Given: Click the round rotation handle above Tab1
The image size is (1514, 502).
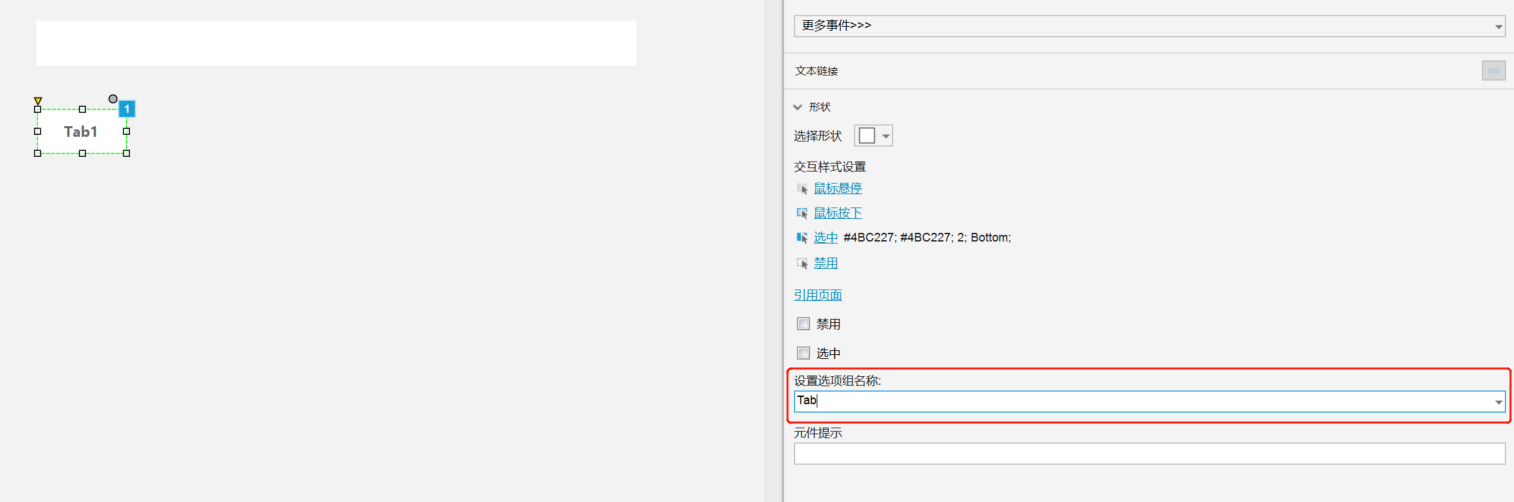Looking at the screenshot, I should point(113,99).
